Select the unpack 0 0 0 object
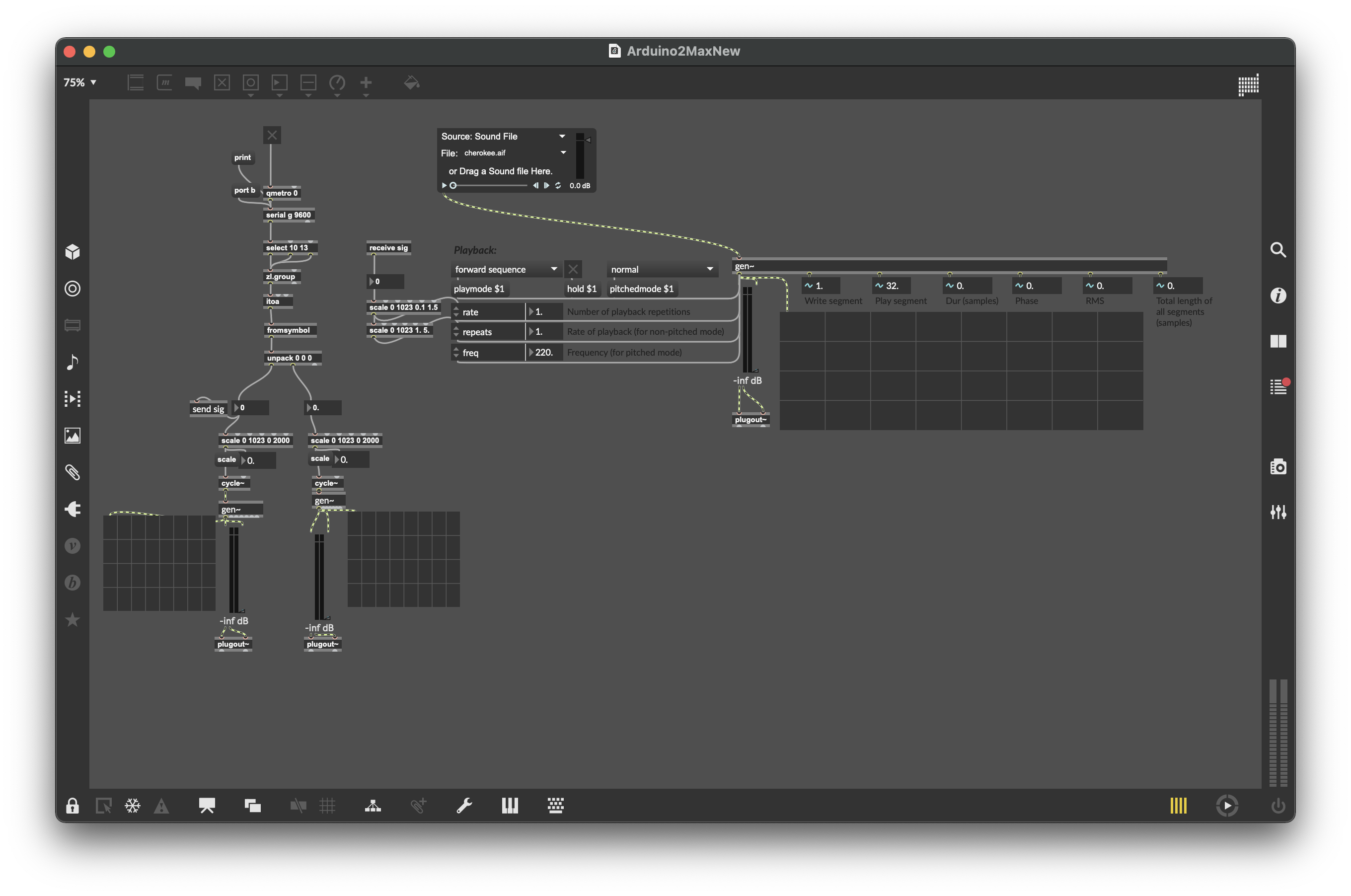1351x896 pixels. coord(293,358)
